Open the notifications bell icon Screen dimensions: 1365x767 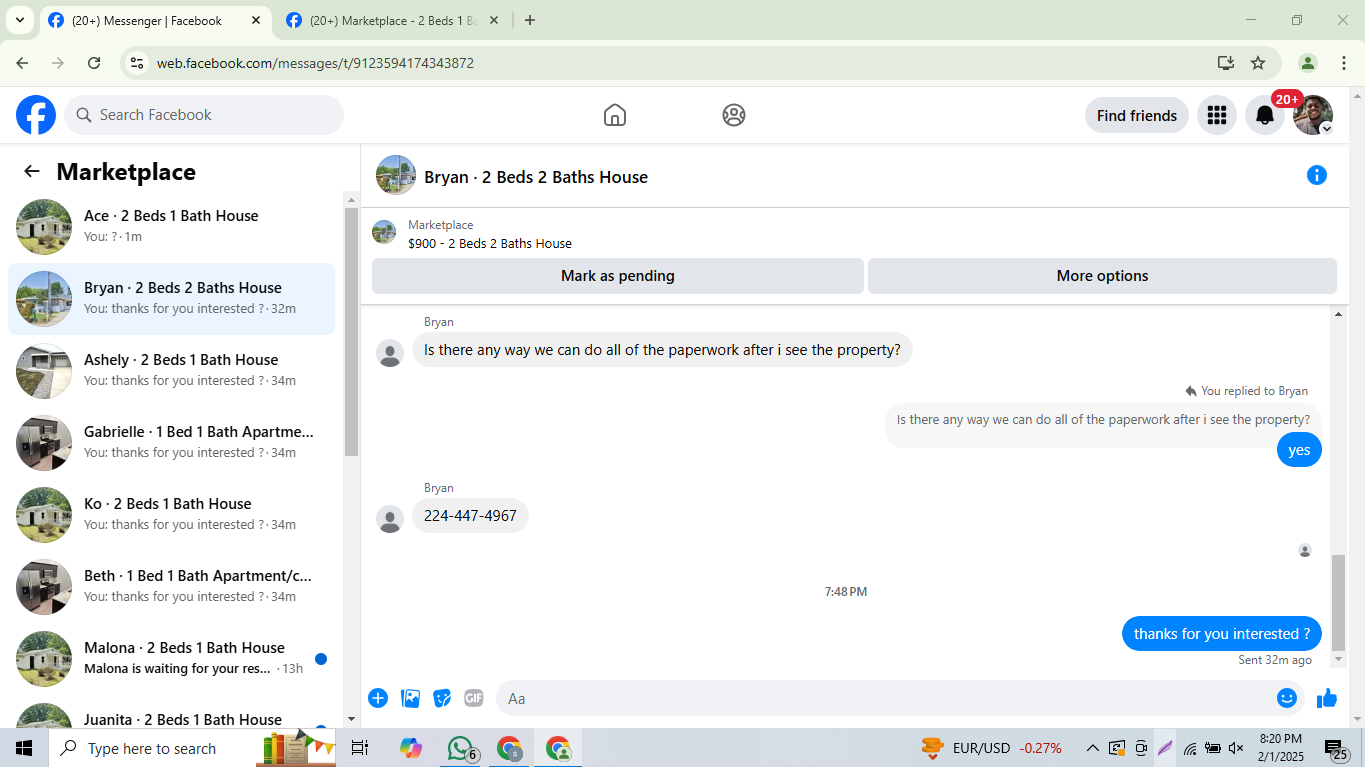pyautogui.click(x=1265, y=115)
